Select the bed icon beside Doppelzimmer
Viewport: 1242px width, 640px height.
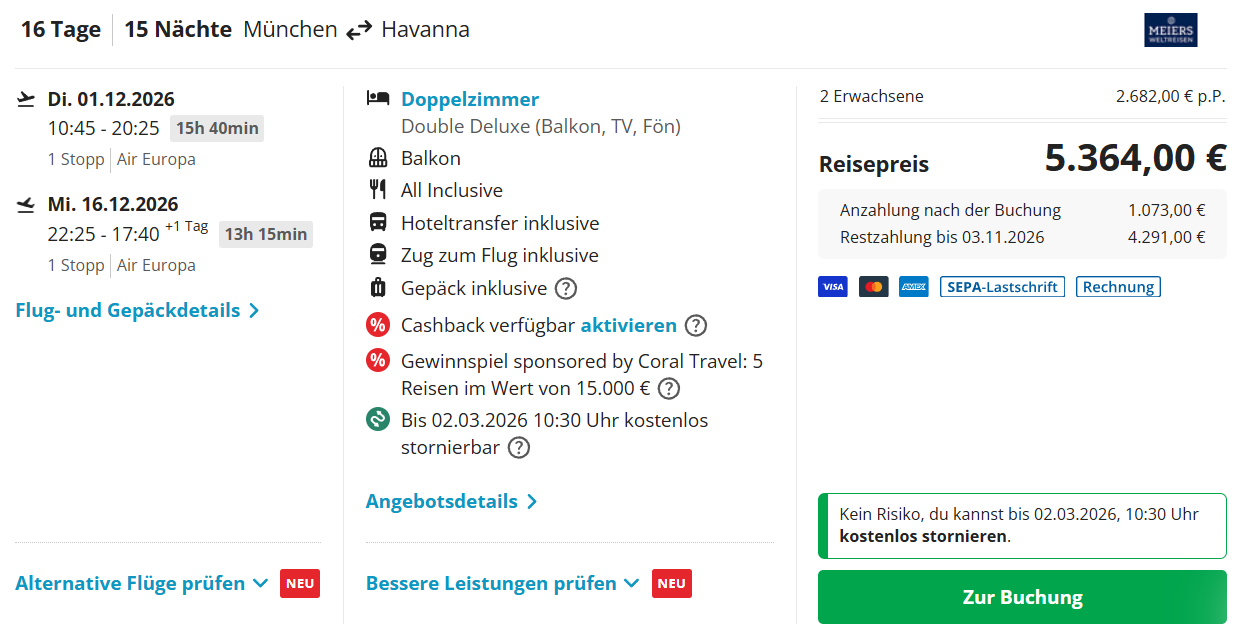[378, 98]
